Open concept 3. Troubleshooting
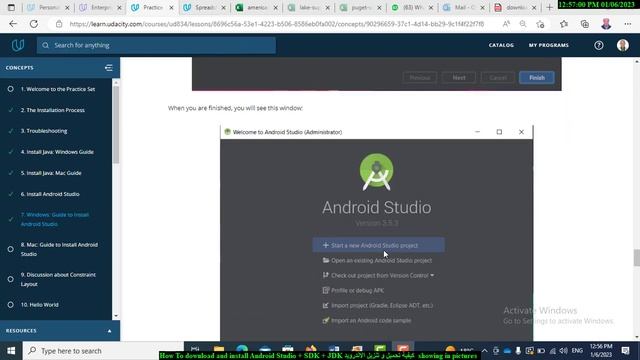The height and width of the screenshot is (360, 640). click(44, 131)
